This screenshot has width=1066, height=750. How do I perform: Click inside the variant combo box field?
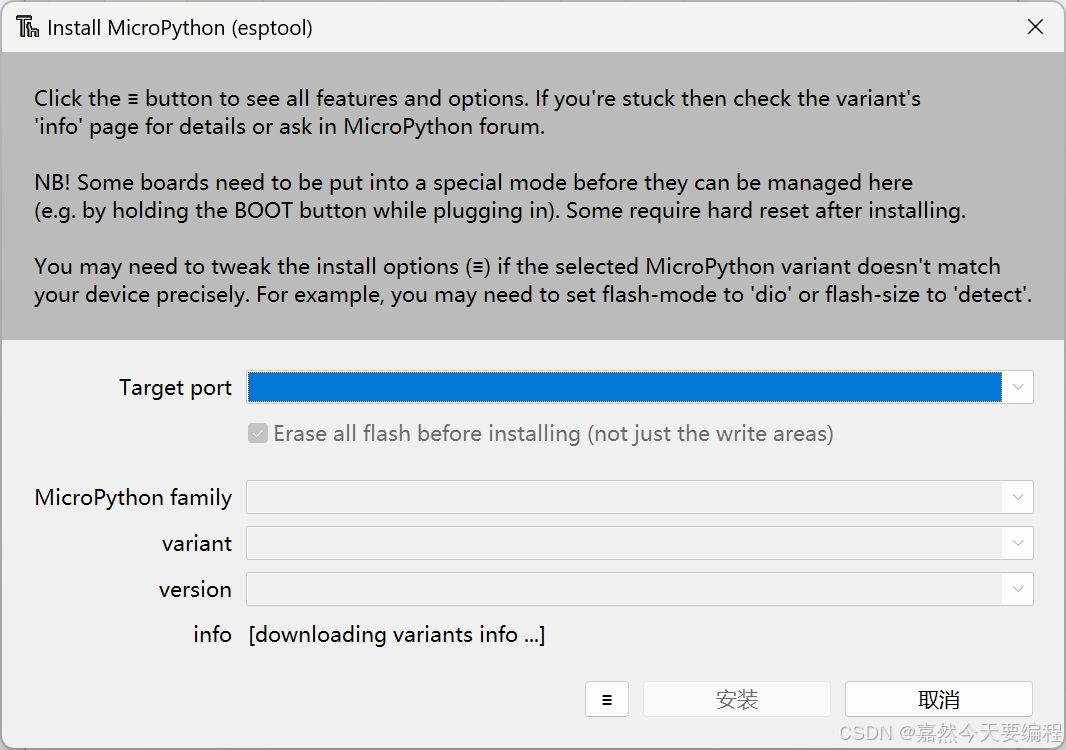point(620,543)
